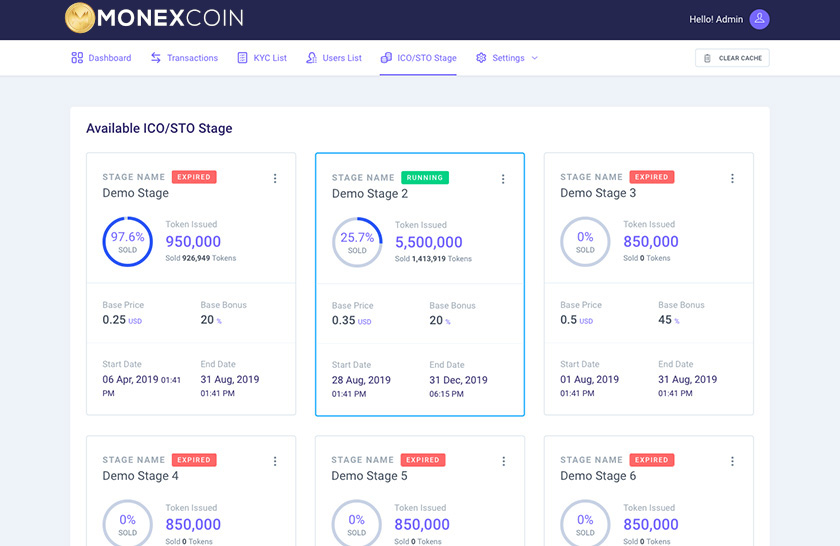Click the EXPIRED badge on Demo Stage 3
The width and height of the screenshot is (840, 546).
651,177
